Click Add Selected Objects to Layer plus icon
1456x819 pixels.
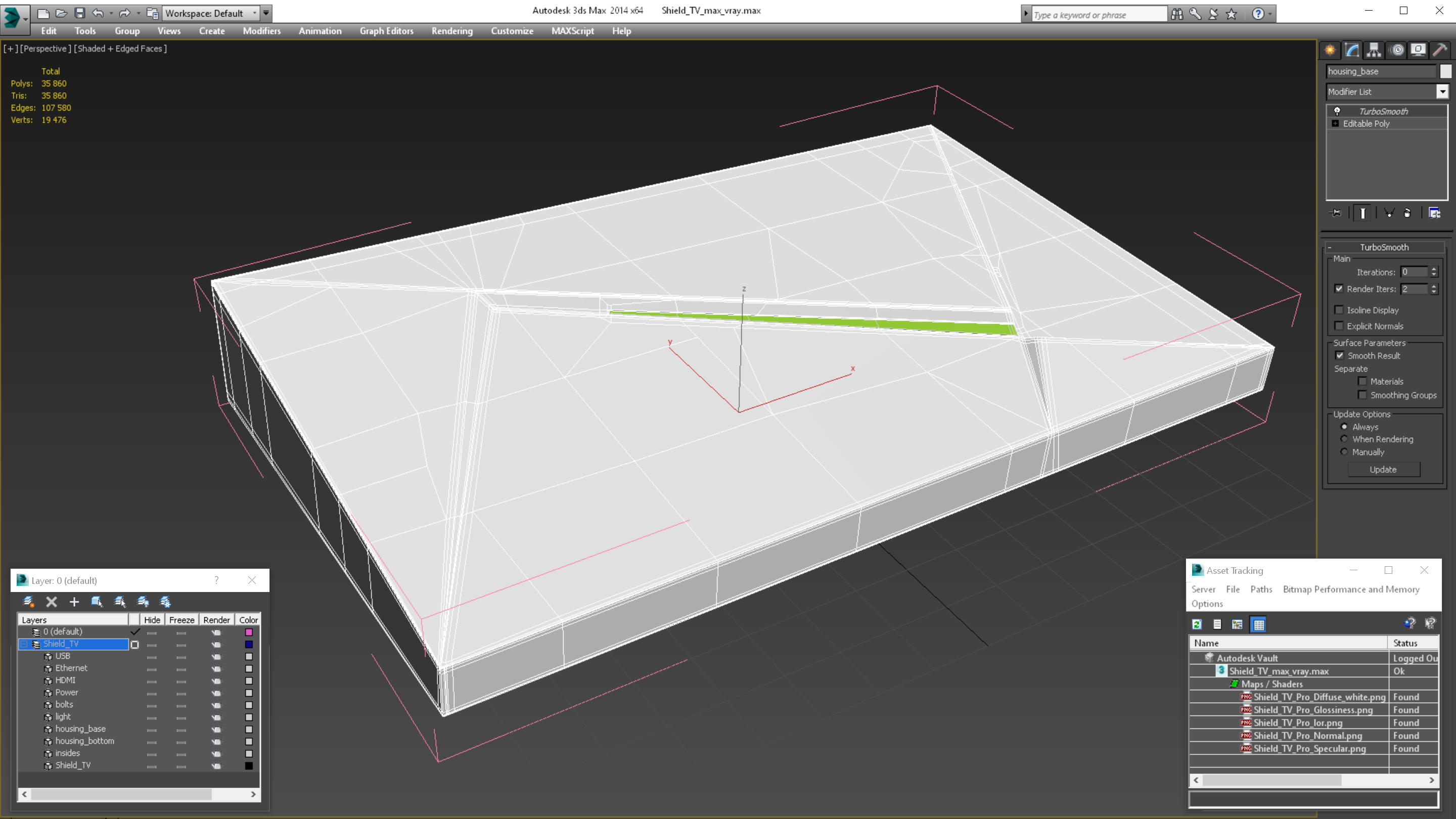tap(74, 602)
